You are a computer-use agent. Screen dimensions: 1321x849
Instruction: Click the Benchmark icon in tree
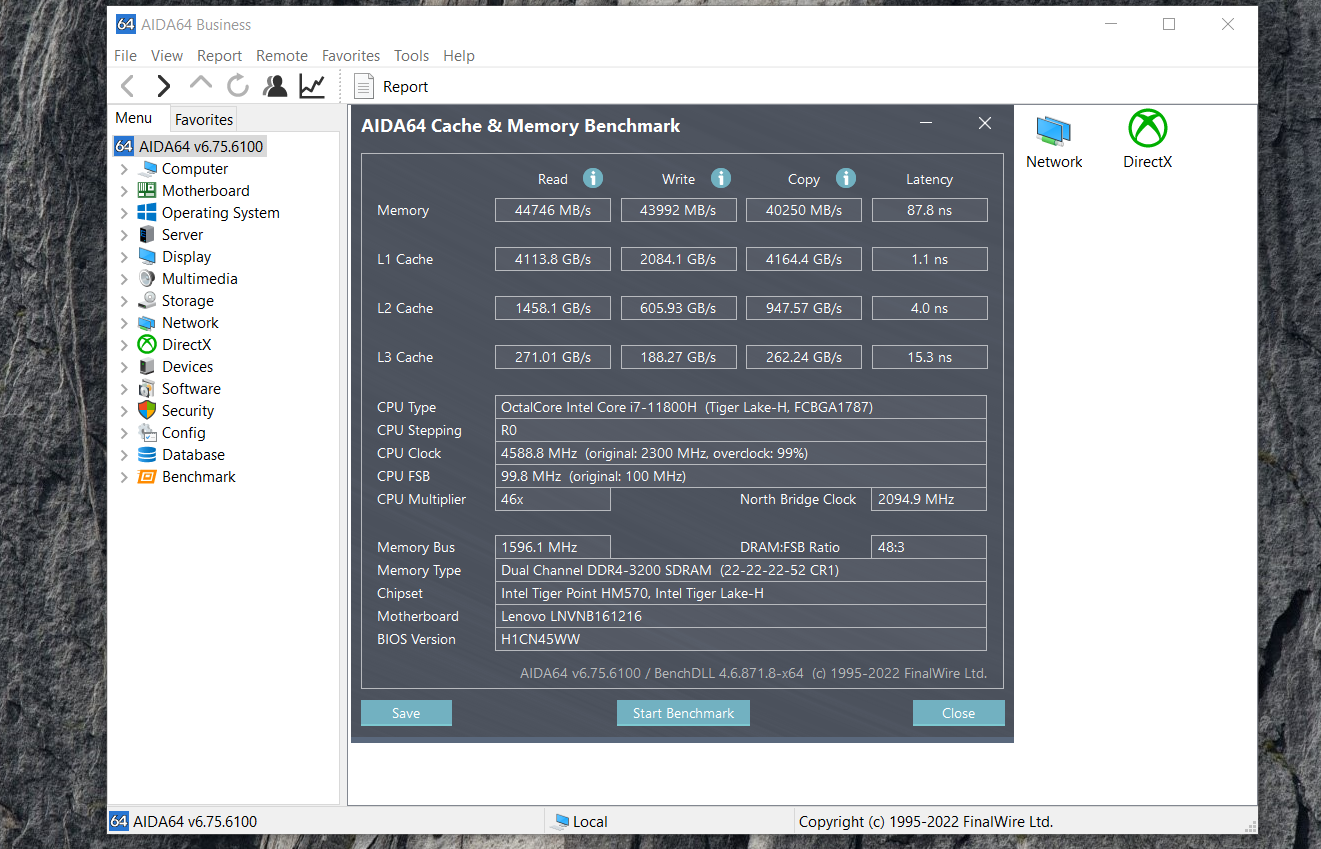point(147,477)
